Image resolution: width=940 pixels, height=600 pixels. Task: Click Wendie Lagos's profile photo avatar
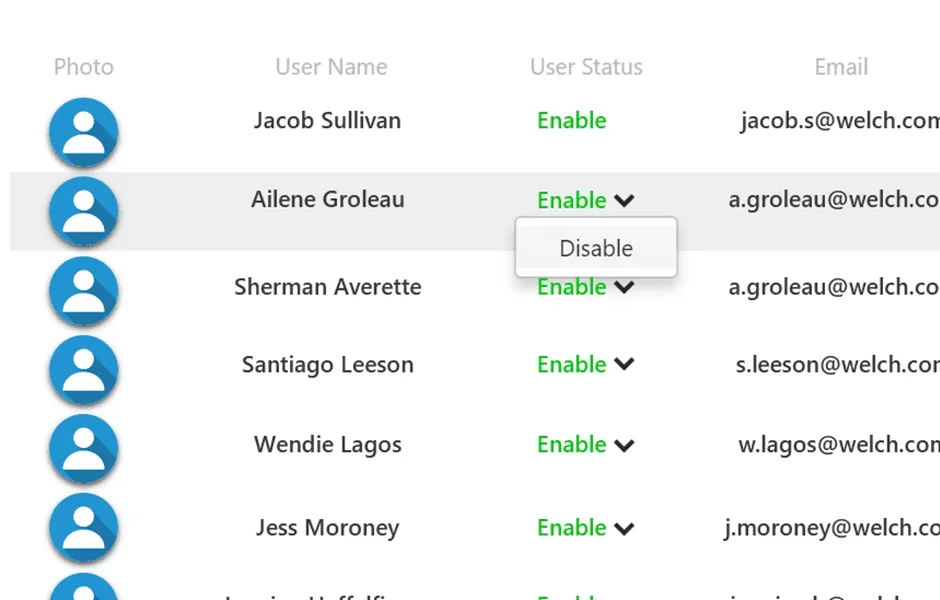[84, 450]
